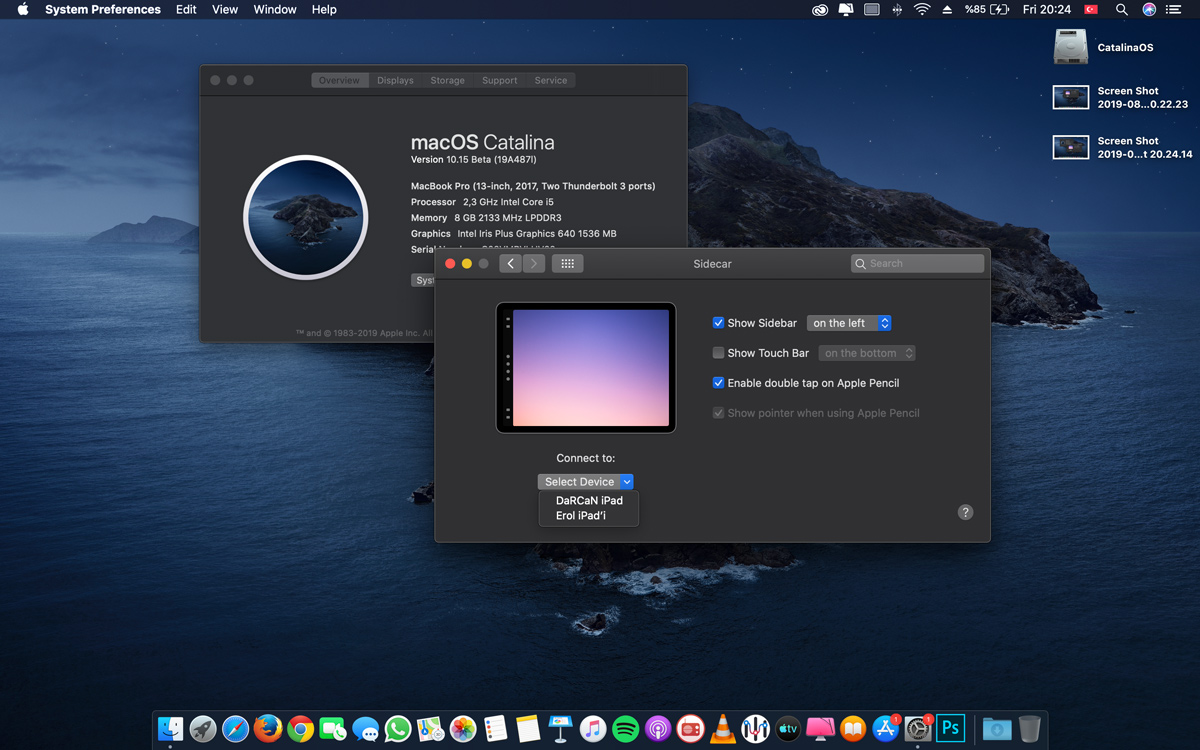The height and width of the screenshot is (750, 1200).
Task: Launch Spotify from the dock
Action: (x=625, y=729)
